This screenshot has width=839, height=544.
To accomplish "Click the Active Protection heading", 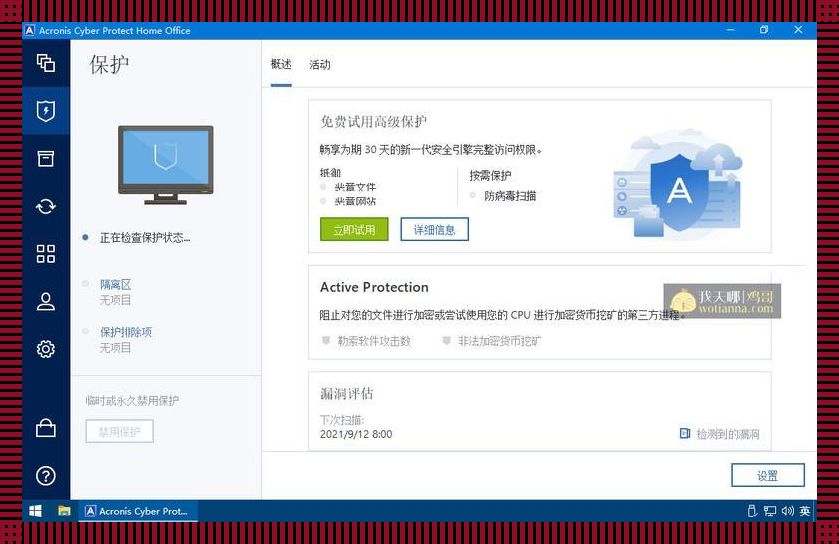I will pyautogui.click(x=374, y=287).
